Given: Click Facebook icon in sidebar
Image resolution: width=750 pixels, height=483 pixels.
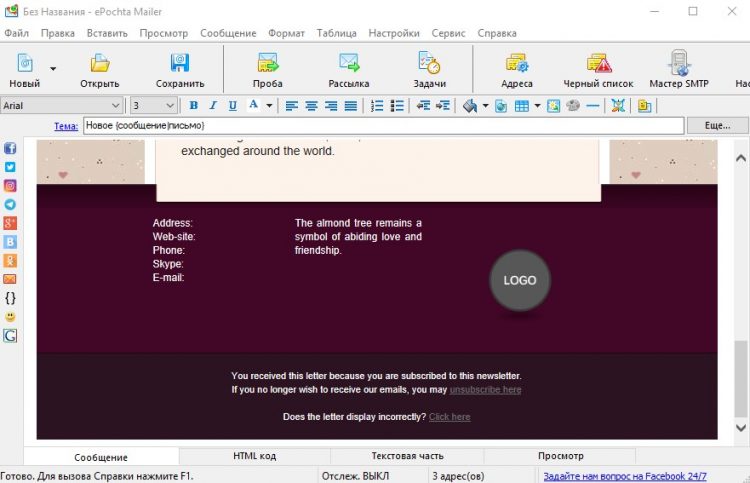Looking at the screenshot, I should pyautogui.click(x=10, y=148).
